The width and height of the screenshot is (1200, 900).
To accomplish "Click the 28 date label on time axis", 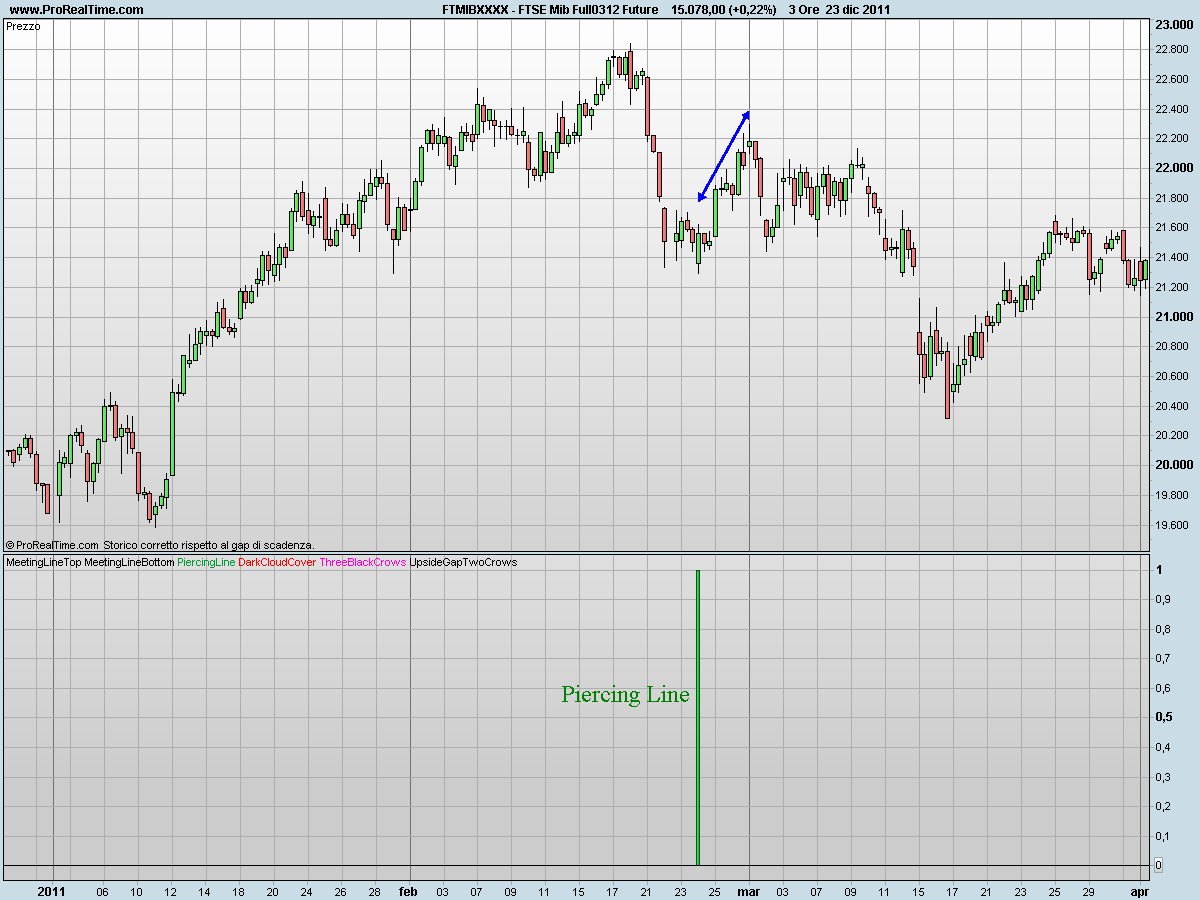I will (x=374, y=891).
